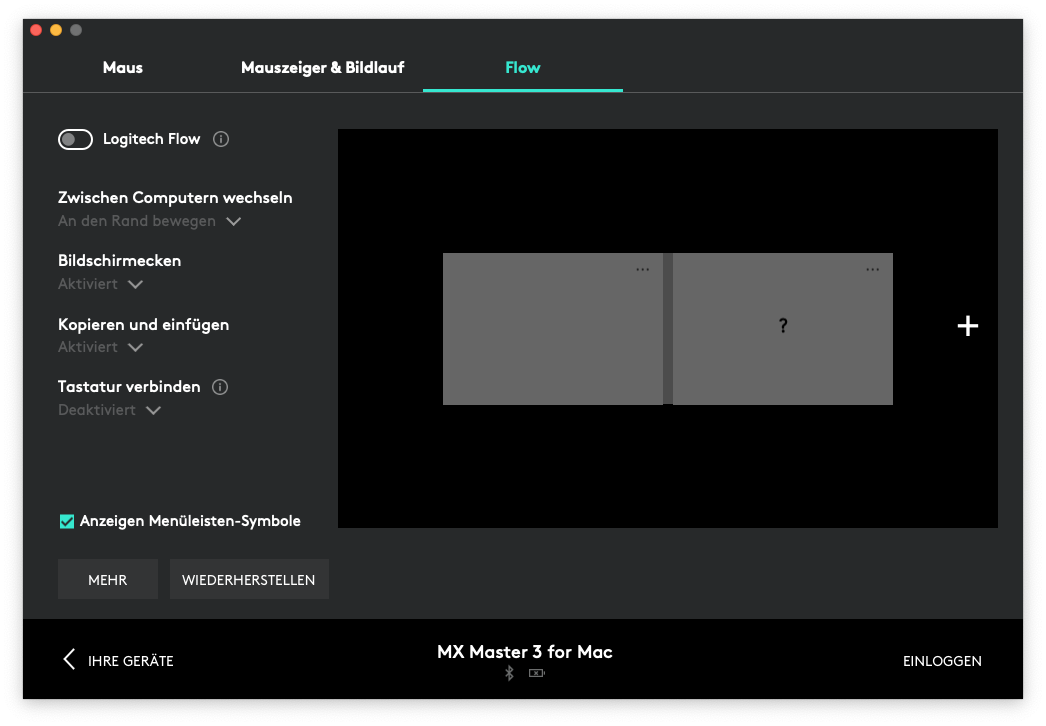Open options menu on left computer tile

click(x=642, y=270)
